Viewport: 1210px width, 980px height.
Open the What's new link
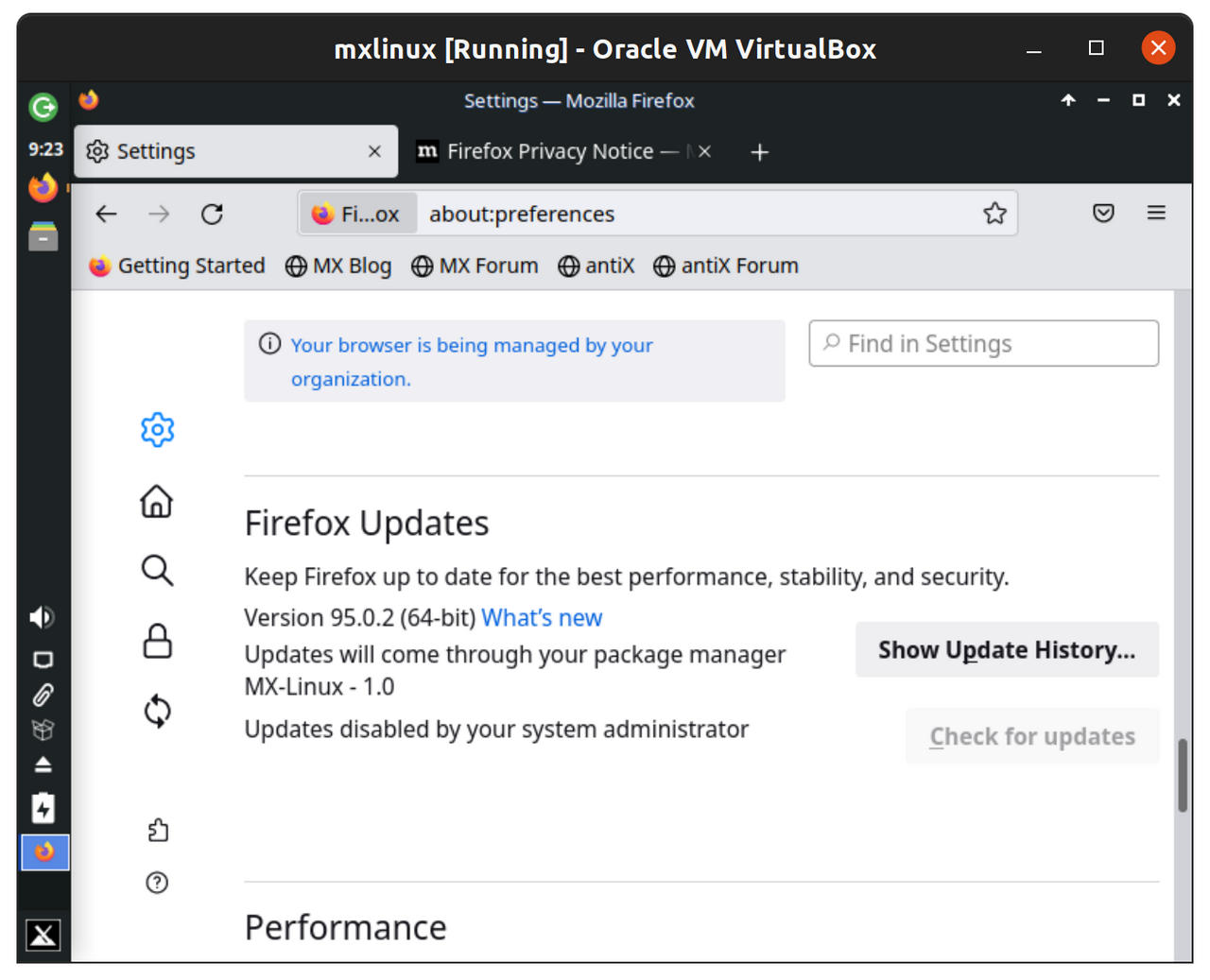click(542, 618)
